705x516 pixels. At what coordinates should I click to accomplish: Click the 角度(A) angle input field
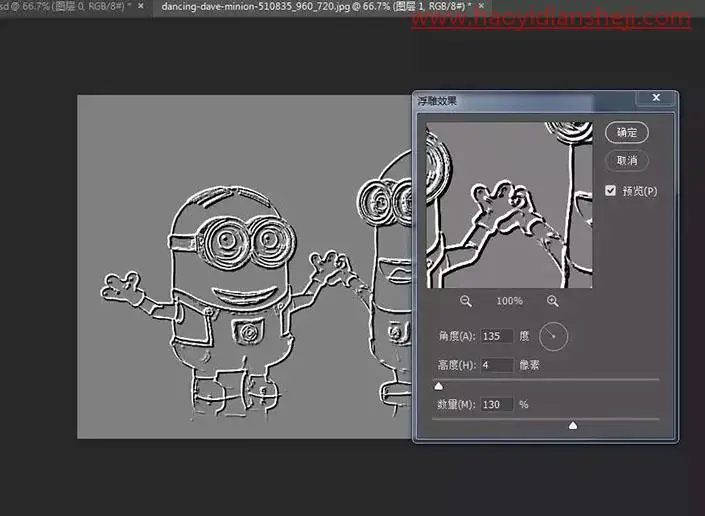tap(497, 336)
